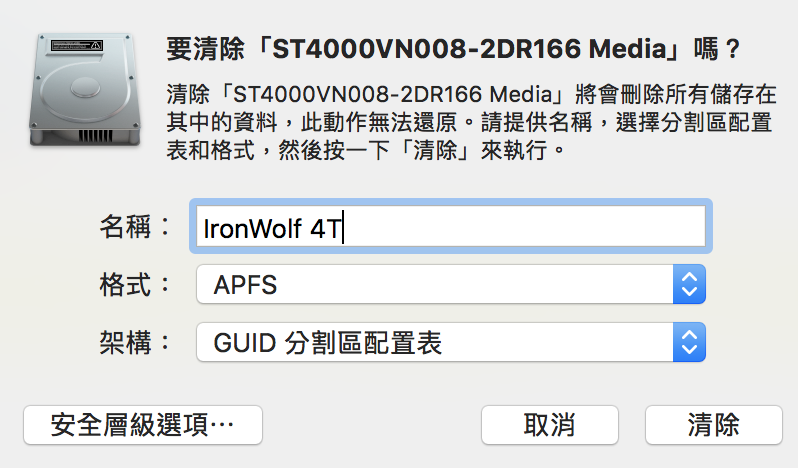Click the 安全層級選項⋯ button

(x=141, y=425)
